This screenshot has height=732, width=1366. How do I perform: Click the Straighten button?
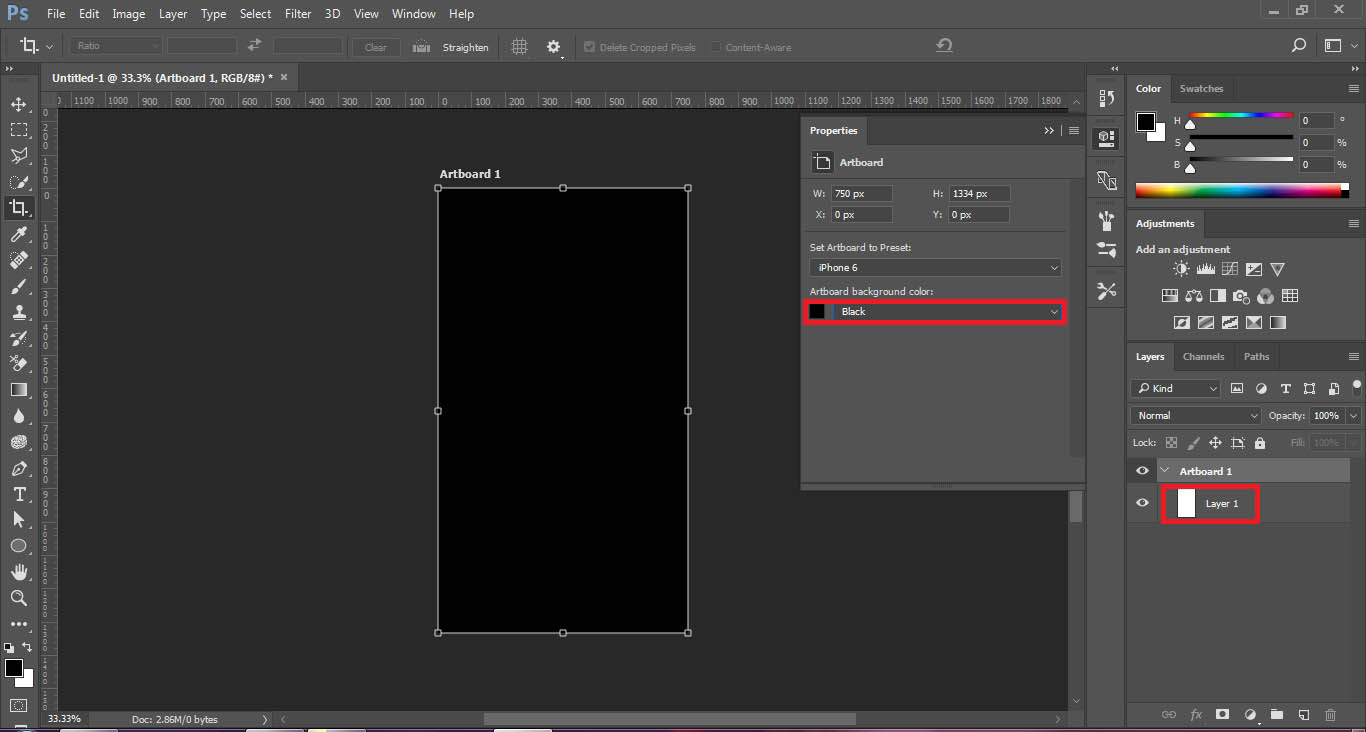pos(451,47)
